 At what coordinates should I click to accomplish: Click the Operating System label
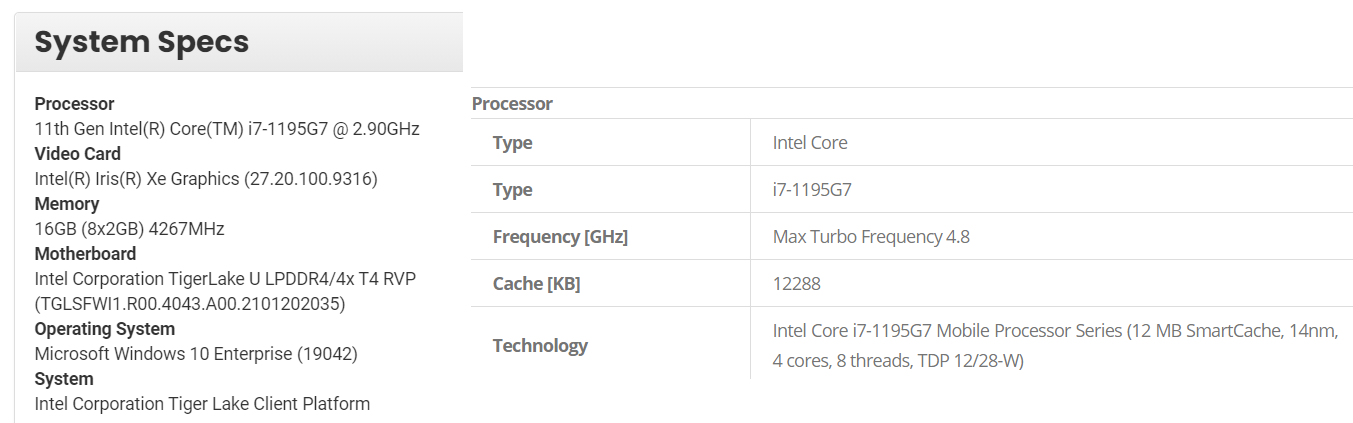coord(104,329)
